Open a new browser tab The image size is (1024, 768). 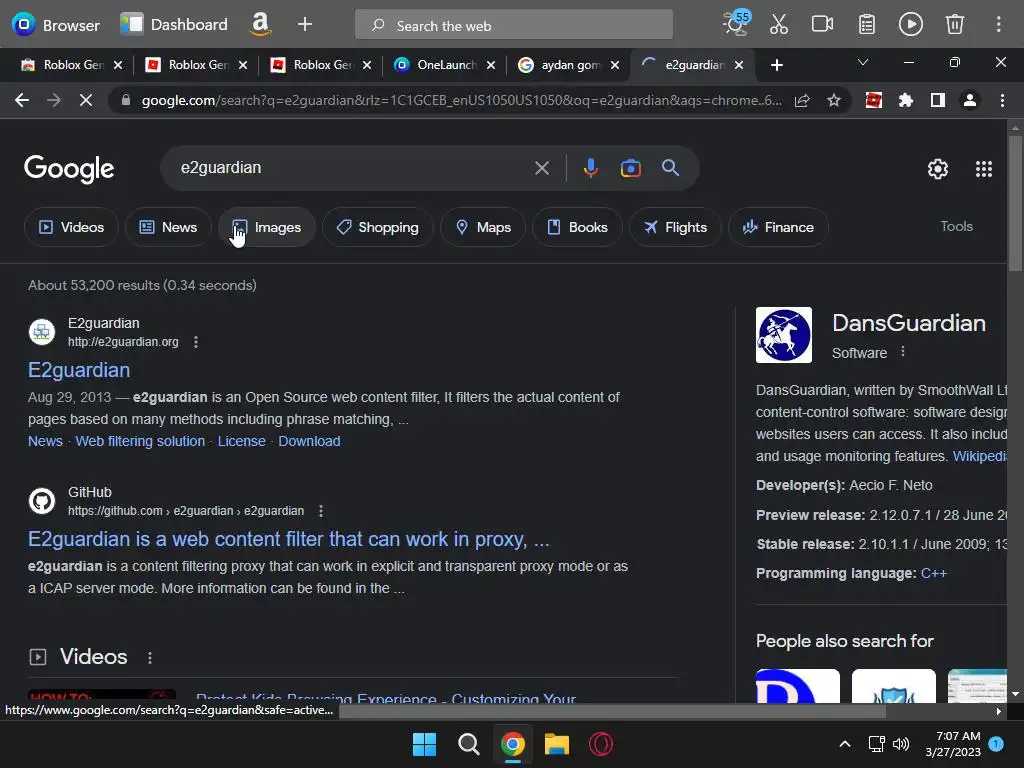point(776,65)
